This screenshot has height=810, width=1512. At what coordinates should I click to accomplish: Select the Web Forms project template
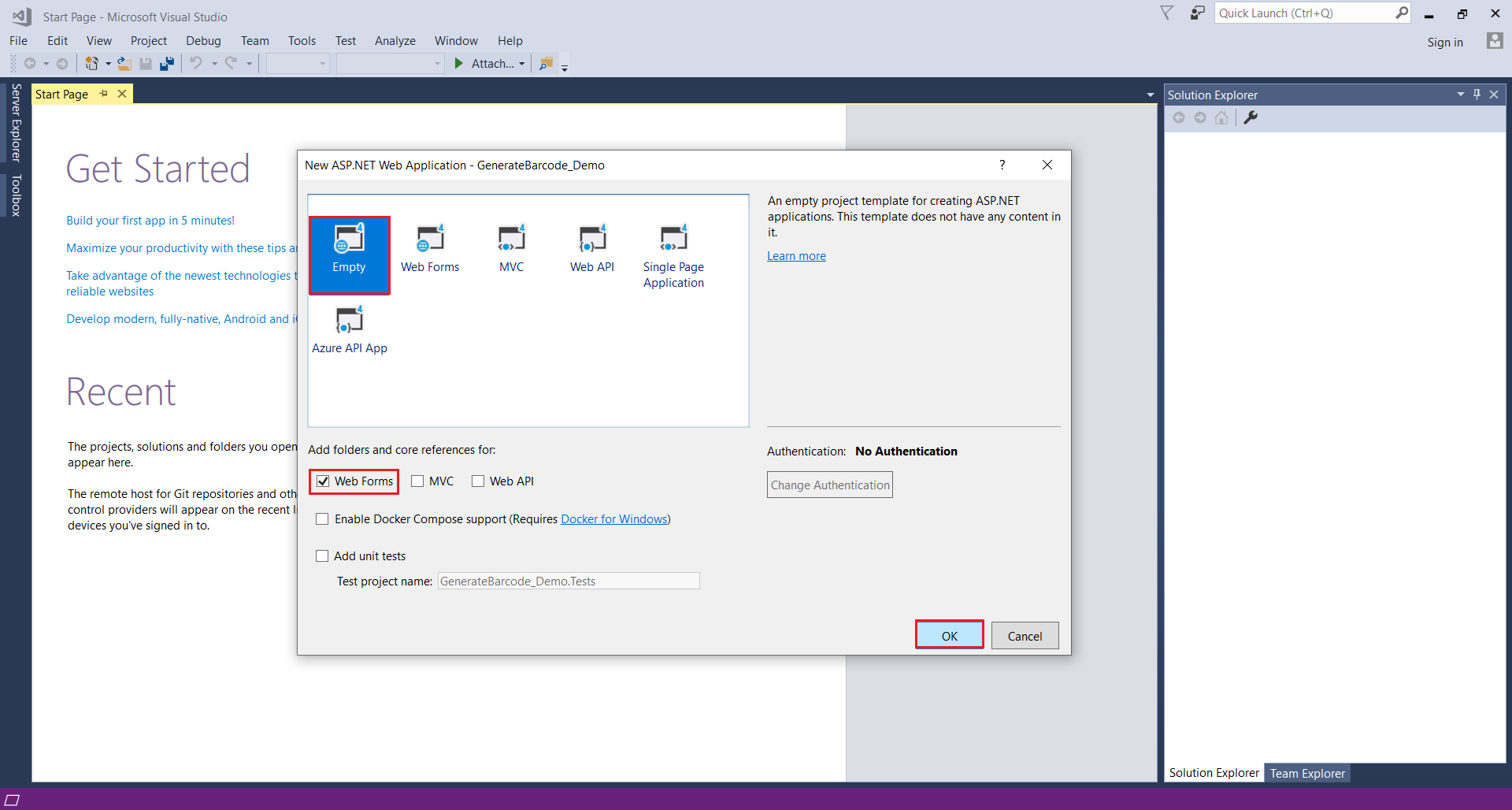point(430,249)
